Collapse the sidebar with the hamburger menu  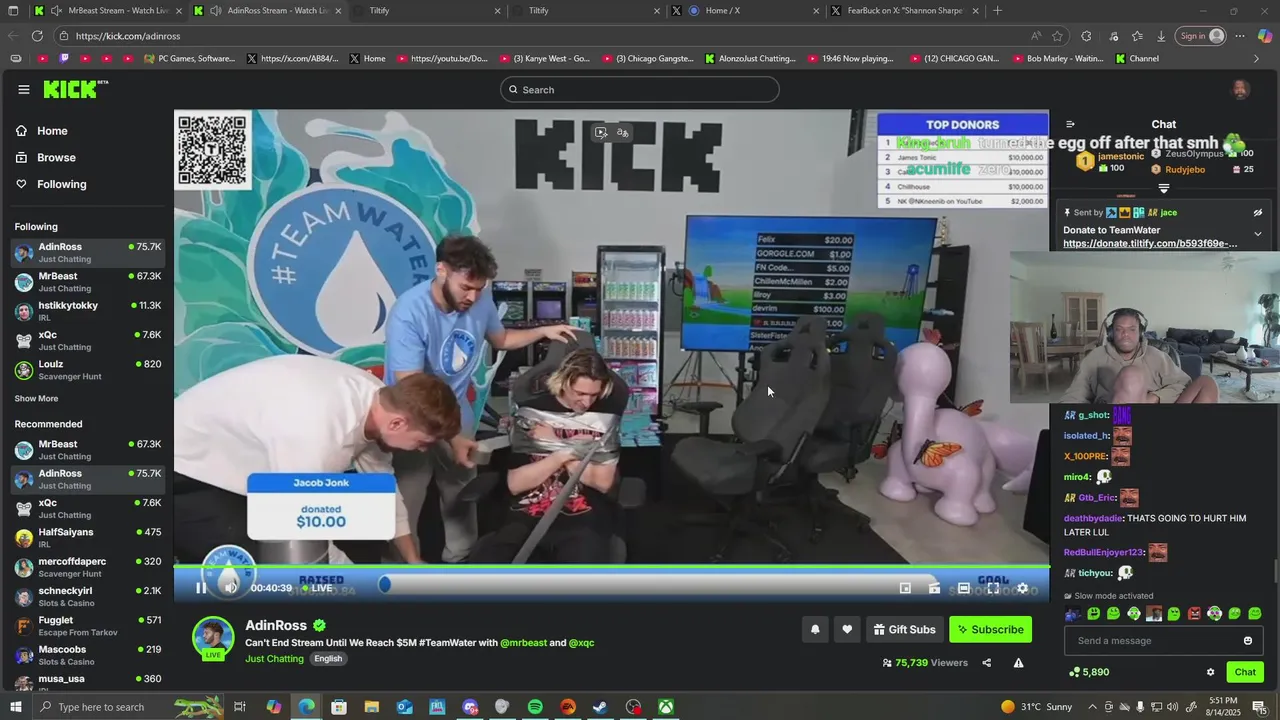(x=24, y=90)
